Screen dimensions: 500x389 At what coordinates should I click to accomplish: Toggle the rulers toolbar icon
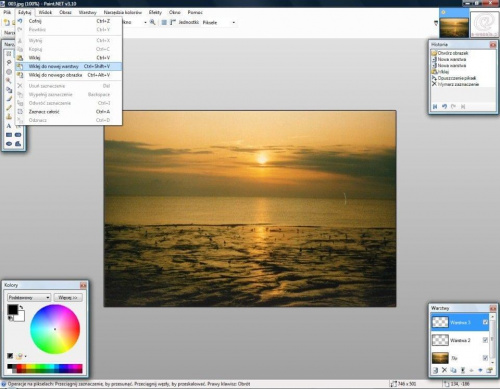click(x=173, y=22)
